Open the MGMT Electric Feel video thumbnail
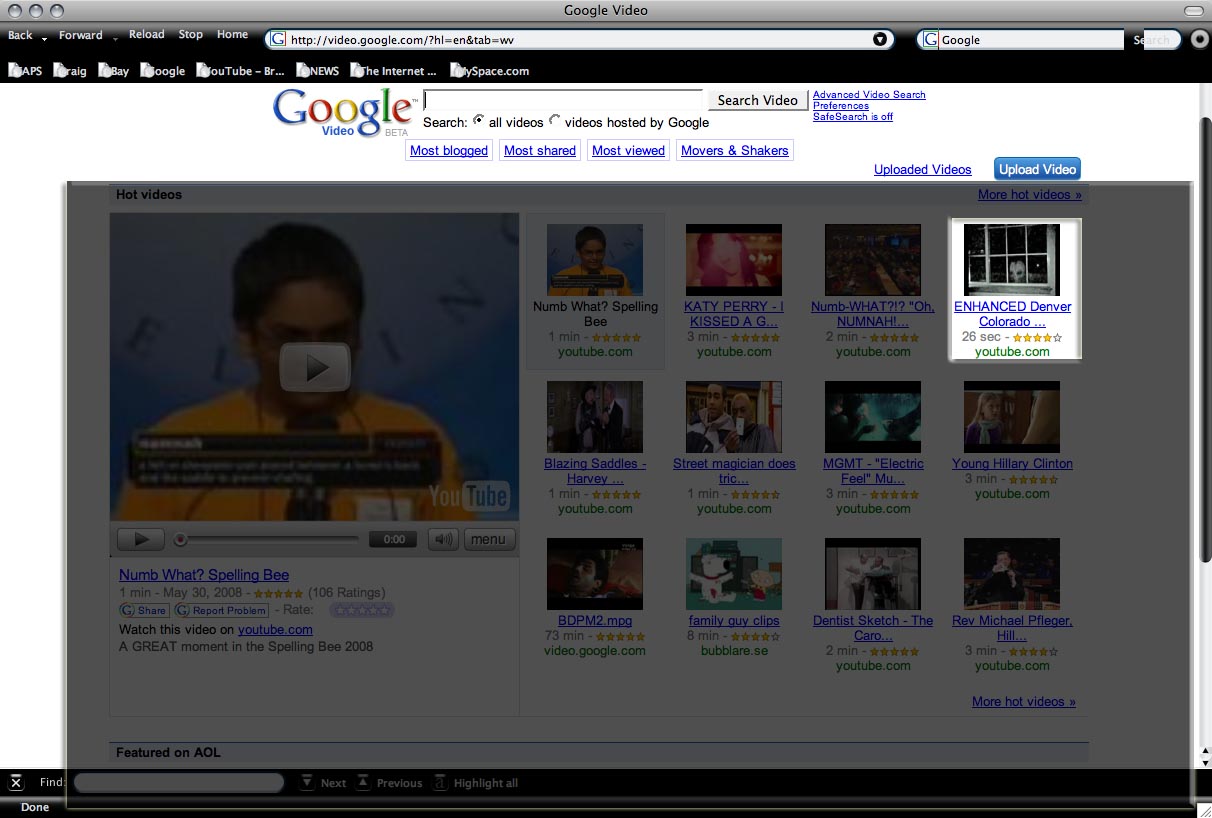This screenshot has height=818, width=1212. pyautogui.click(x=873, y=417)
